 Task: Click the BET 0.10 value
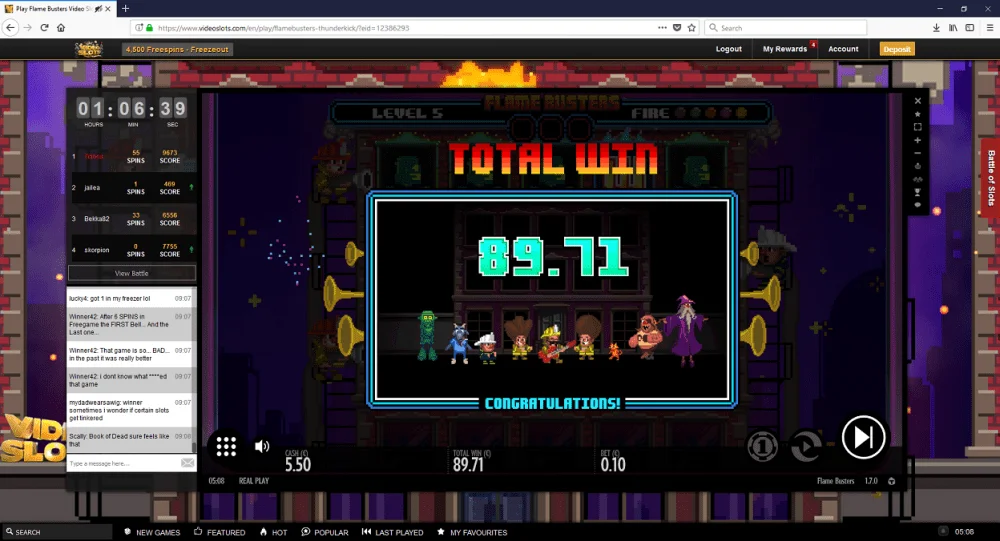pos(613,465)
